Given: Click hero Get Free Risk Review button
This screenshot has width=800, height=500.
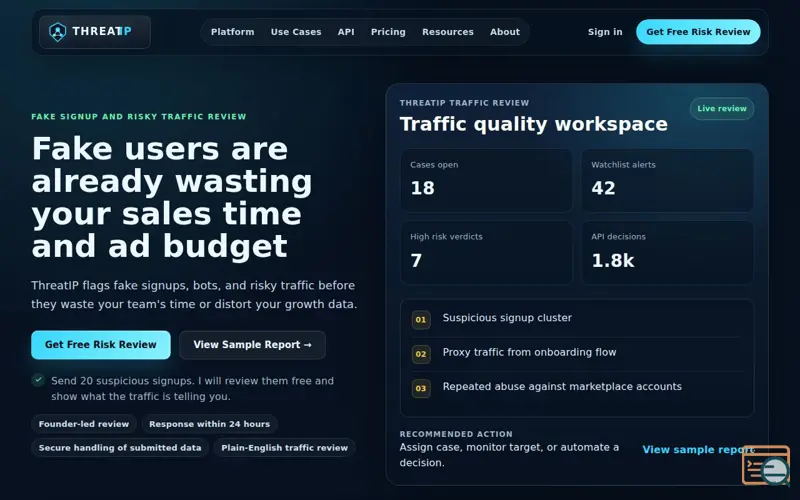Looking at the screenshot, I should (x=101, y=345).
